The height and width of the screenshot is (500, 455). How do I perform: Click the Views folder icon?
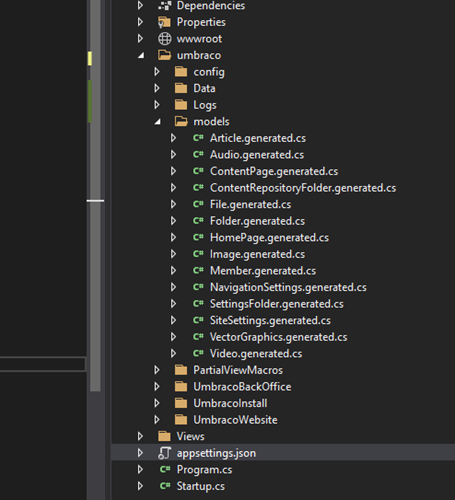coord(164,436)
